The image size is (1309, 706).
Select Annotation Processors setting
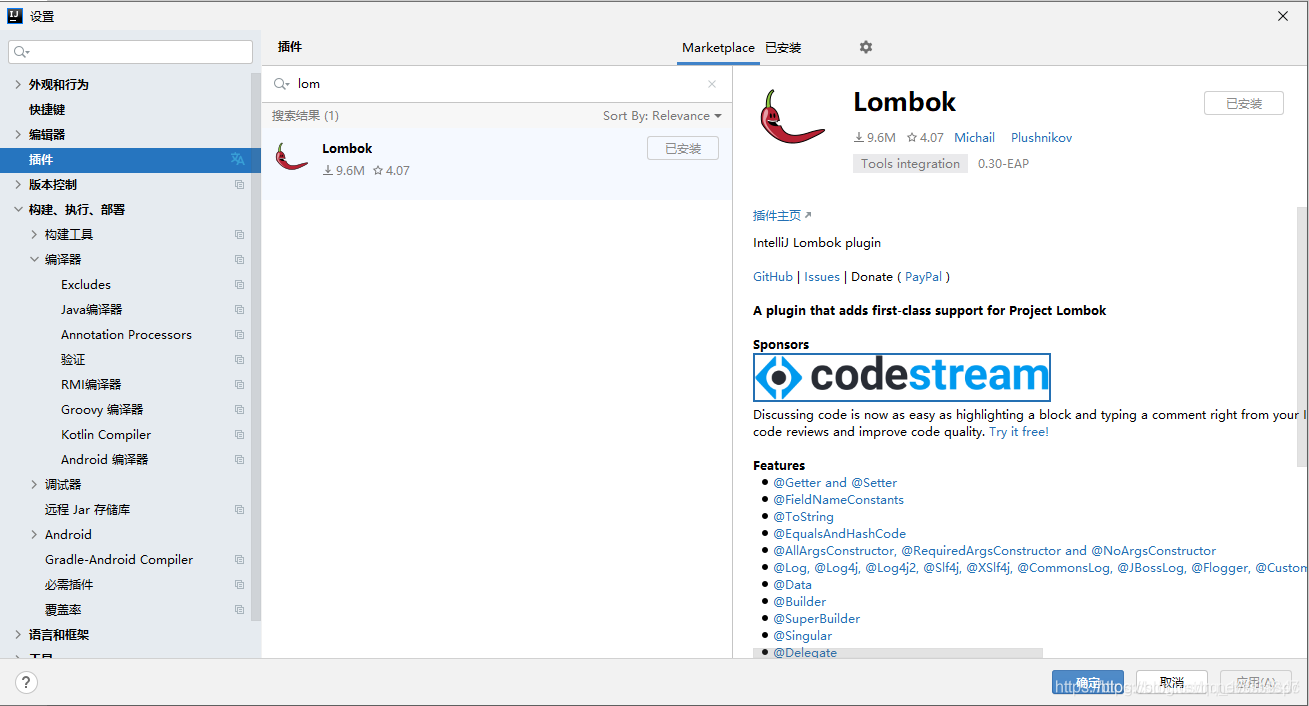[x=126, y=334]
